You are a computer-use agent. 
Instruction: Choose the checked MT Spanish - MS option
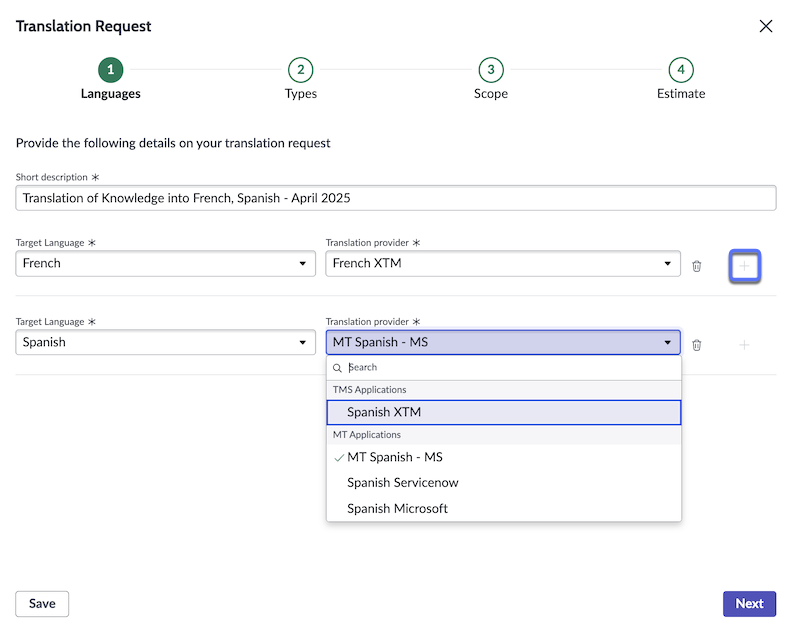click(x=504, y=457)
